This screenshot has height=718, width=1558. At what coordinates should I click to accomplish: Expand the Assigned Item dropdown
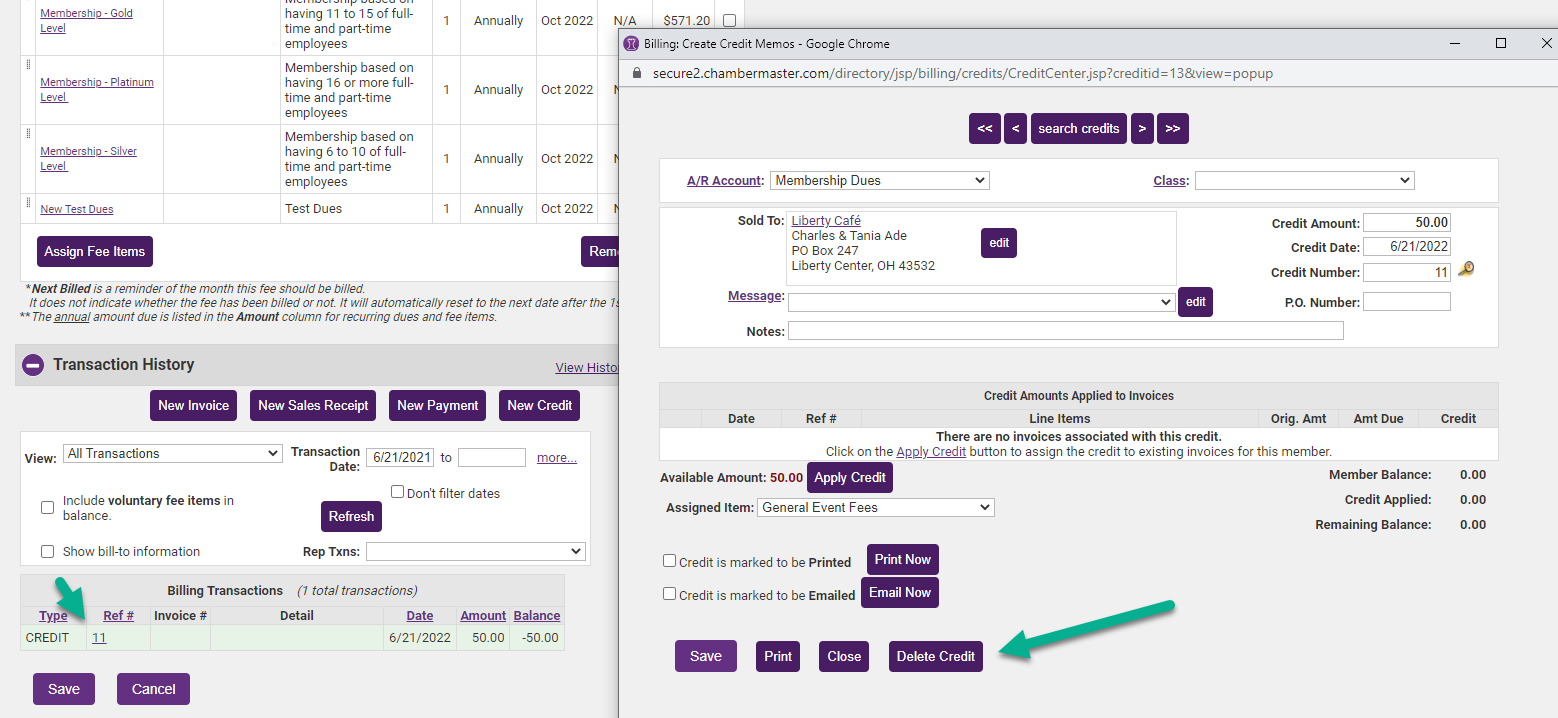pyautogui.click(x=875, y=508)
